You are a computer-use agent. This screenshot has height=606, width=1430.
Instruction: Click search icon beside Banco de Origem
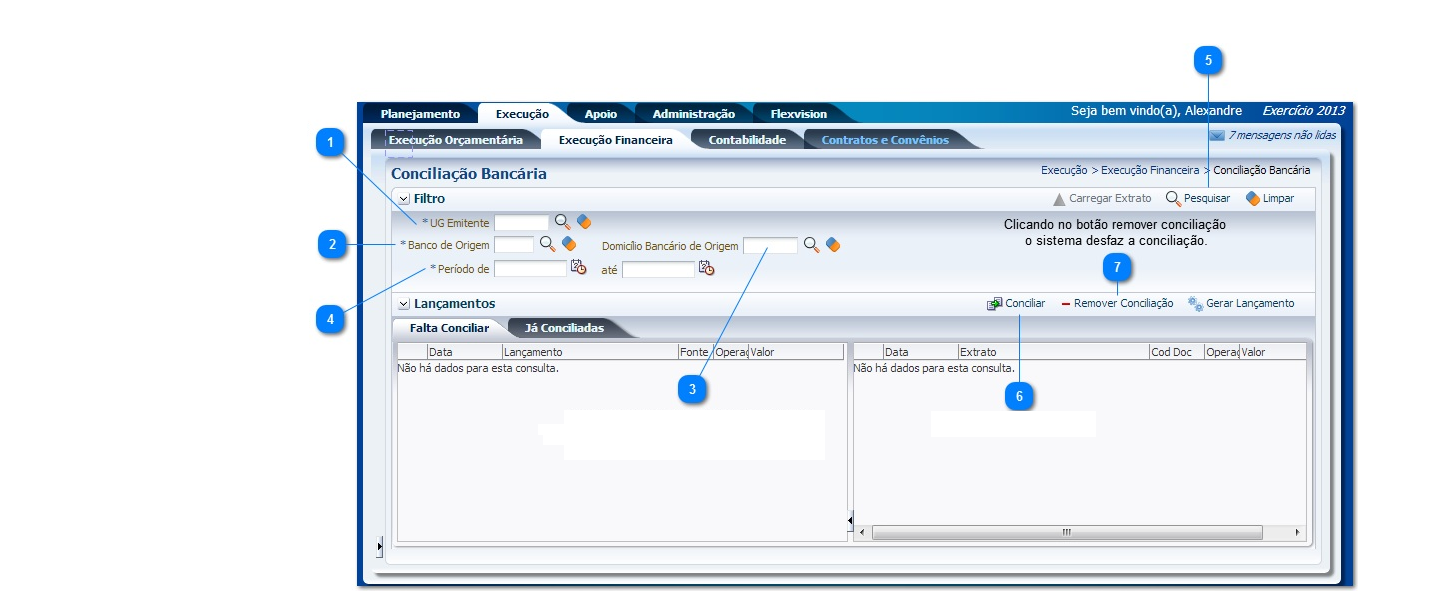(x=547, y=243)
